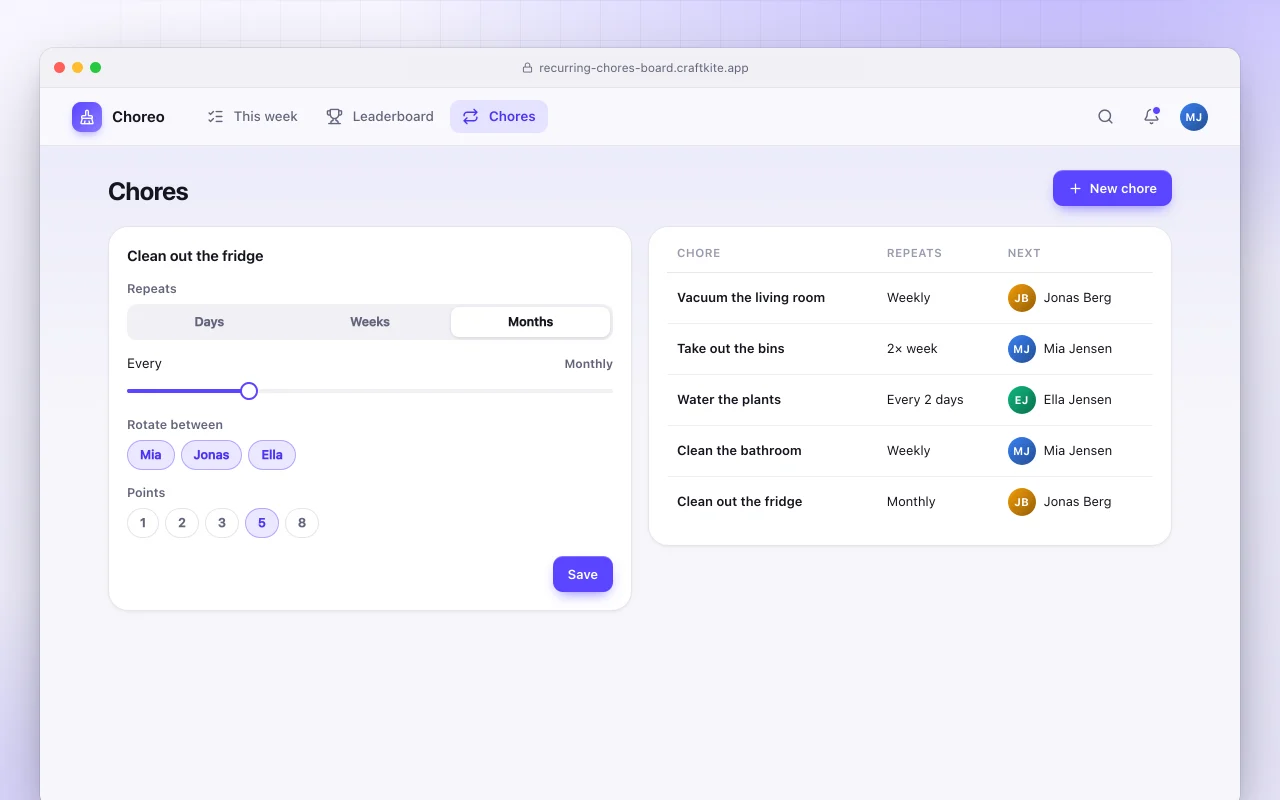Click the MJ avatar in Take out the bins row
1280x800 pixels.
tap(1022, 349)
